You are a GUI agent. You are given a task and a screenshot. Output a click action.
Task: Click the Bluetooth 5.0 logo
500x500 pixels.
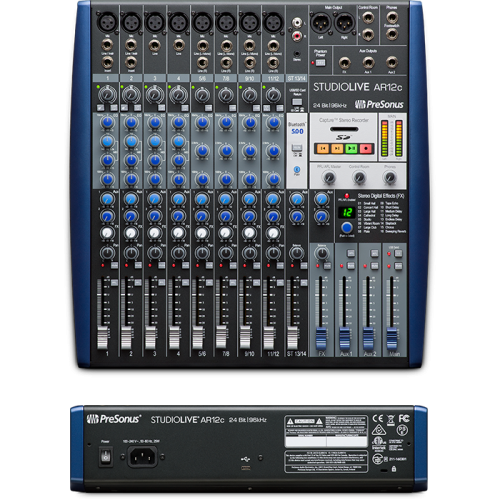(297, 129)
